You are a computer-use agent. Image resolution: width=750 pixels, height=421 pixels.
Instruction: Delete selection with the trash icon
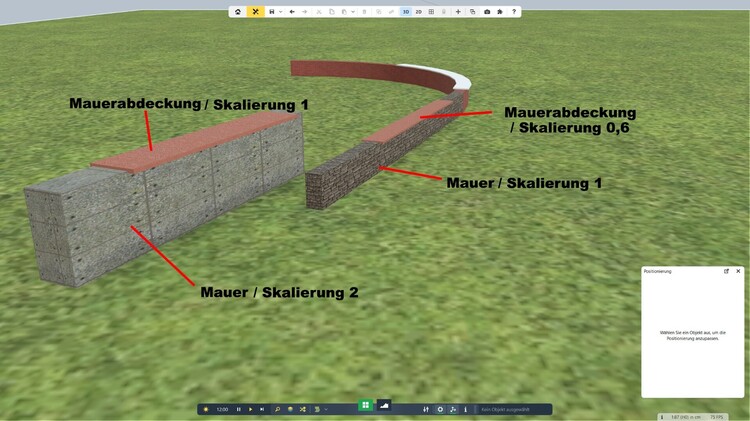click(364, 11)
